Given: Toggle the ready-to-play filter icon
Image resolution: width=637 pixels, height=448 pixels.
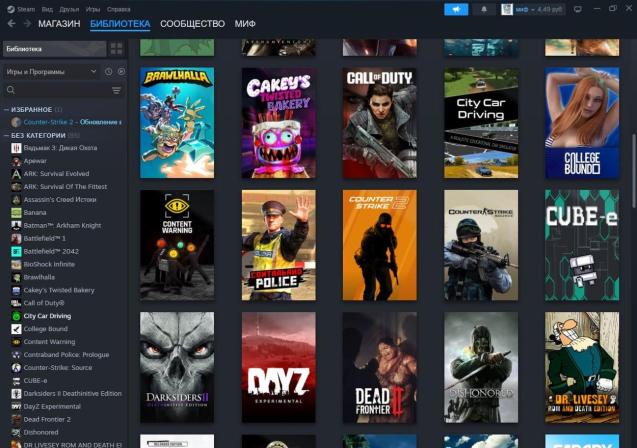Looking at the screenshot, I should point(120,72).
